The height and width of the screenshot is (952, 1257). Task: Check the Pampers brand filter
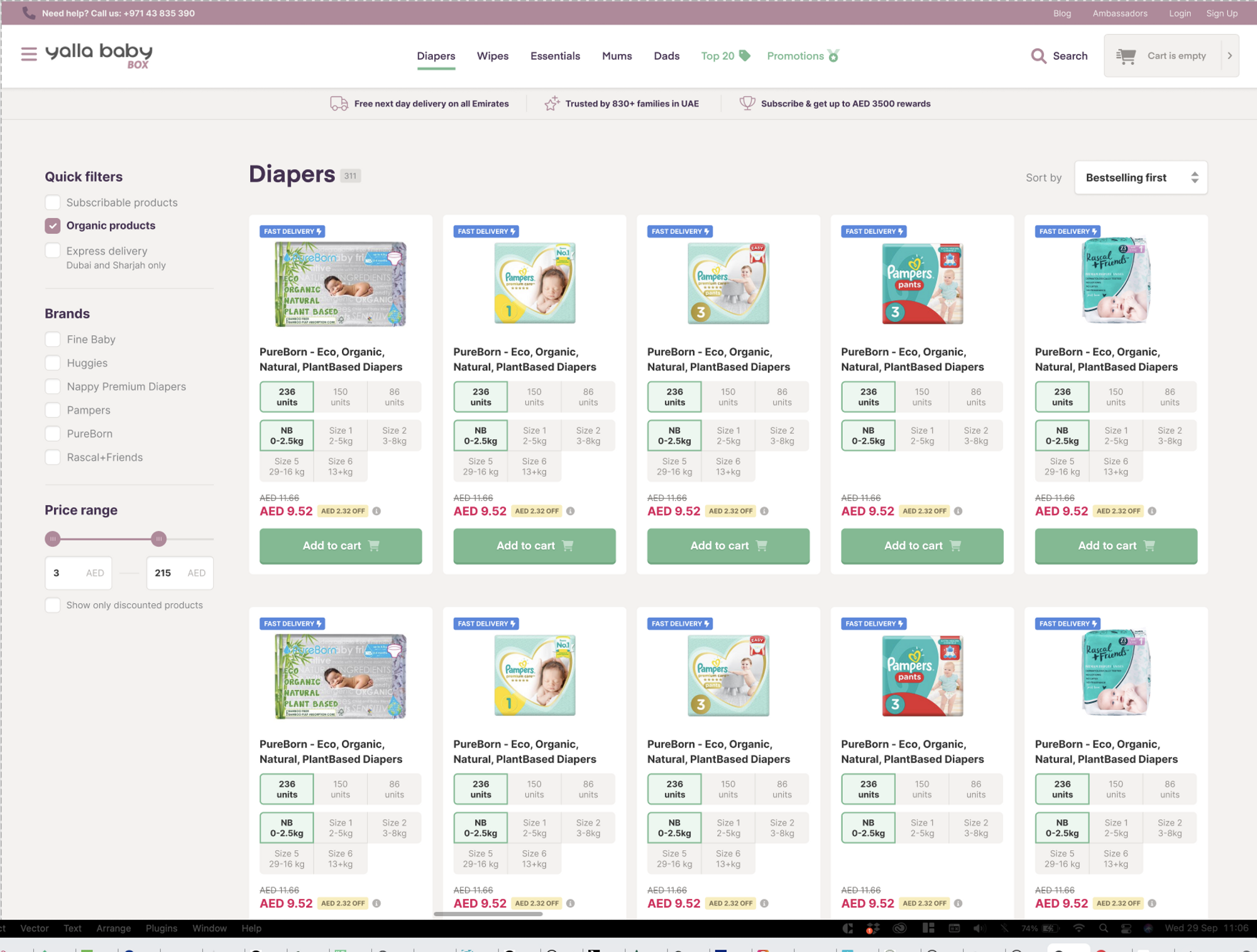53,410
